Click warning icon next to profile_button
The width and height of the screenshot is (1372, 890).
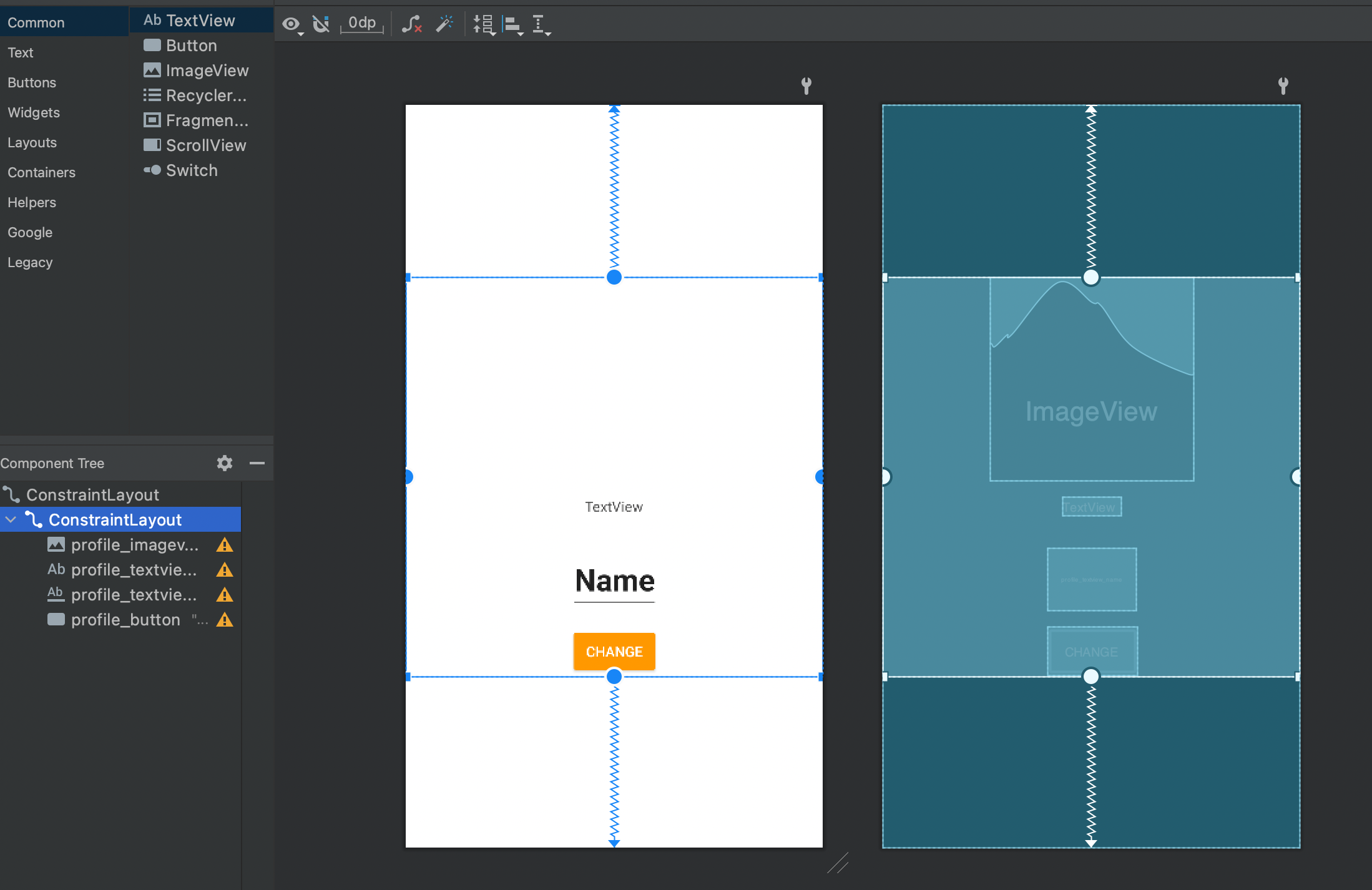tap(225, 620)
